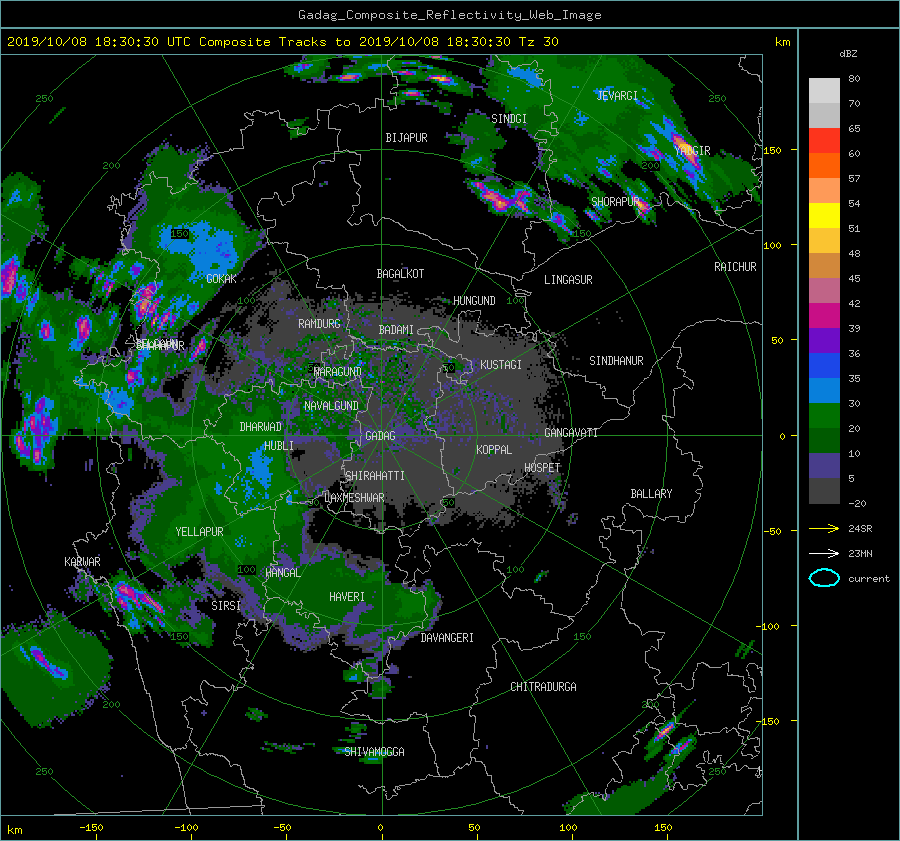Choose the dark grey -20 to 5 dBZ swatch
Screen dimensions: 900x841
(x=824, y=490)
